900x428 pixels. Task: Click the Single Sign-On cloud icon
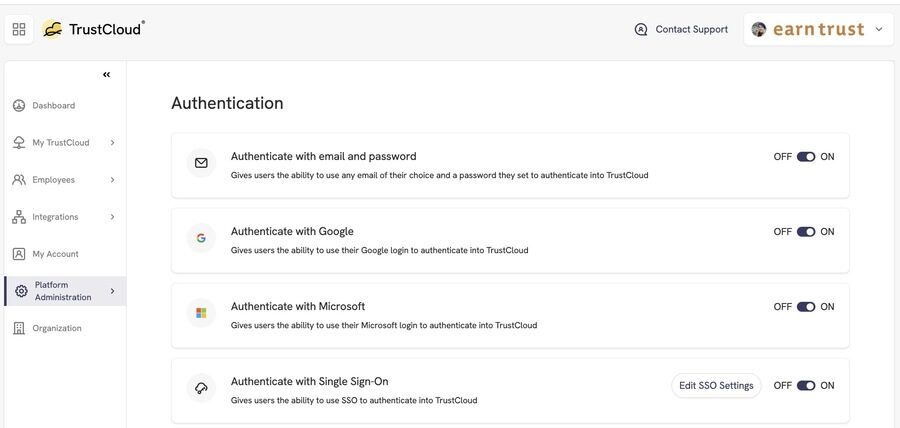click(x=201, y=388)
